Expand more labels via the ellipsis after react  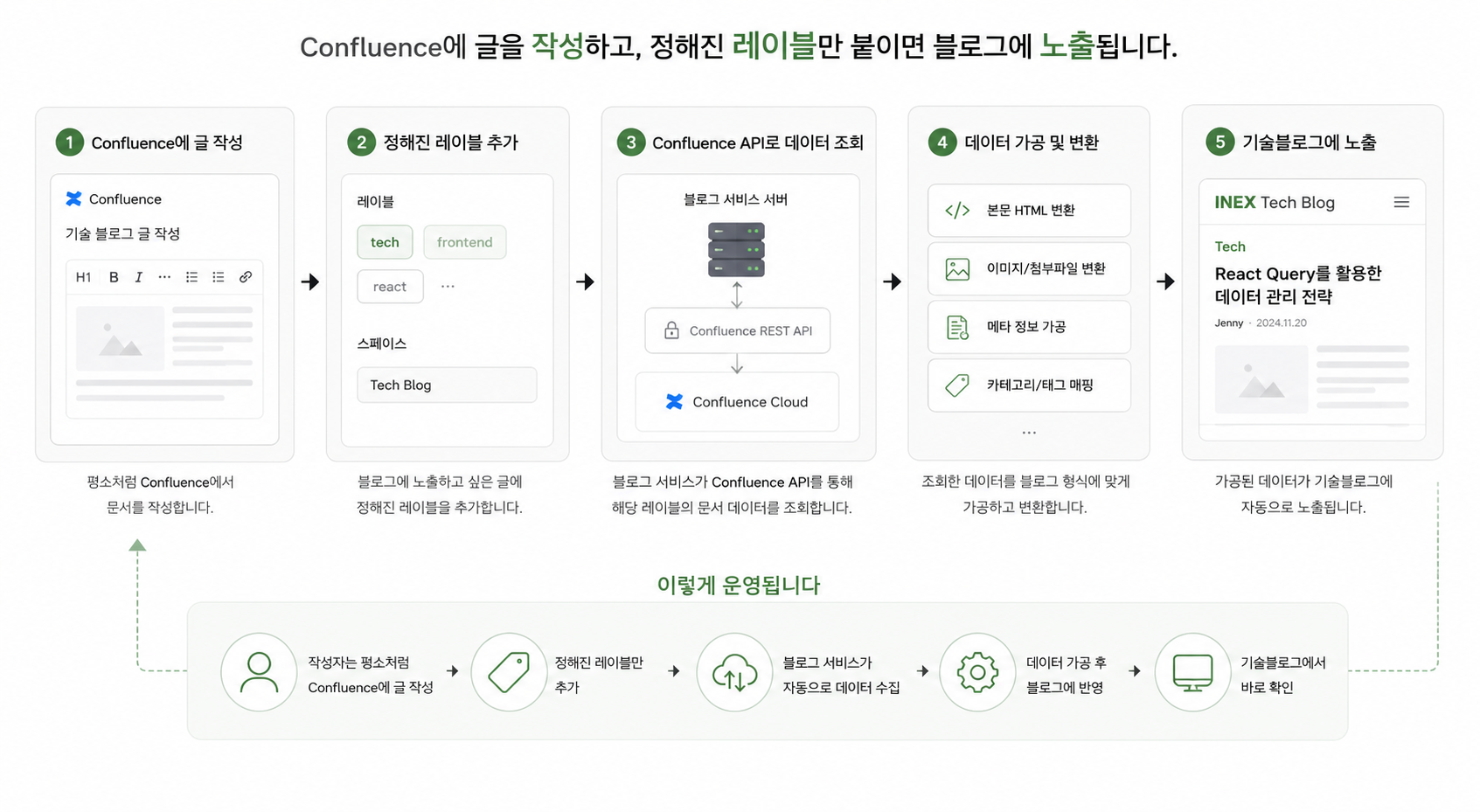pos(448,287)
